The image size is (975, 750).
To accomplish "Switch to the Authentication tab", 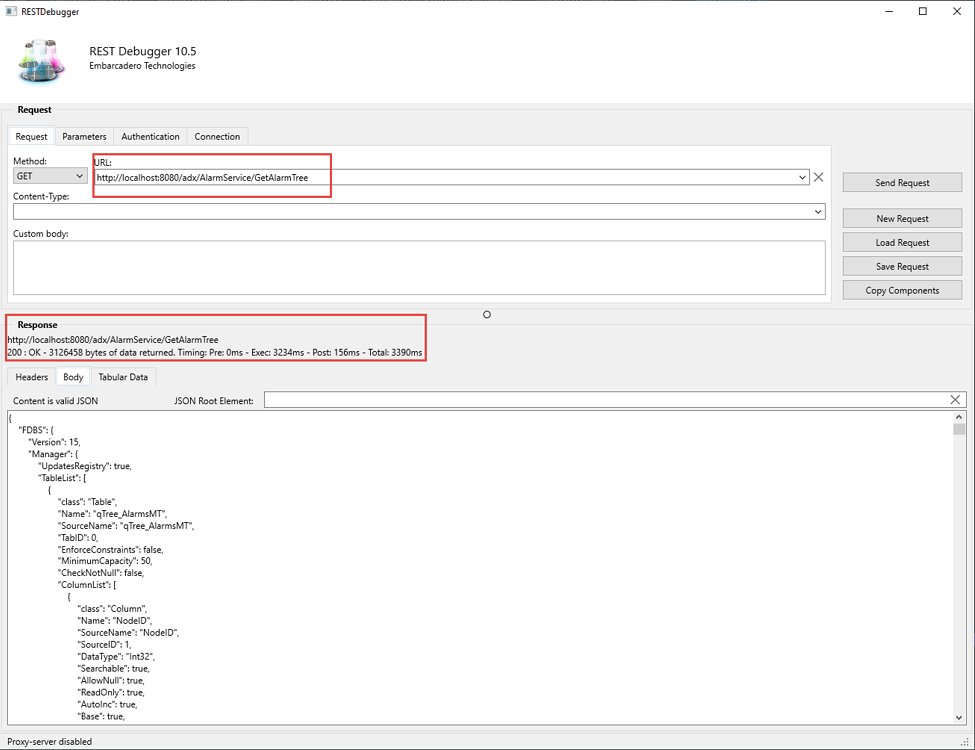I will pos(150,136).
